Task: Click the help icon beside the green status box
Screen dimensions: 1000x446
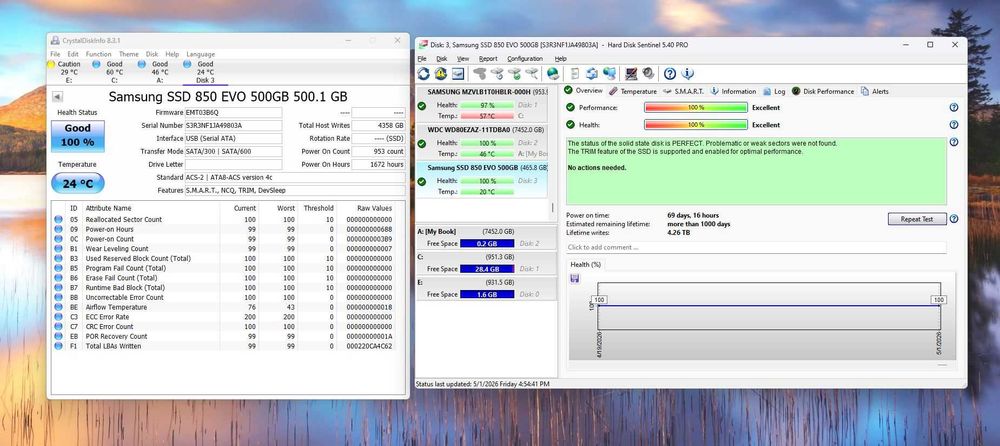Action: coord(954,142)
